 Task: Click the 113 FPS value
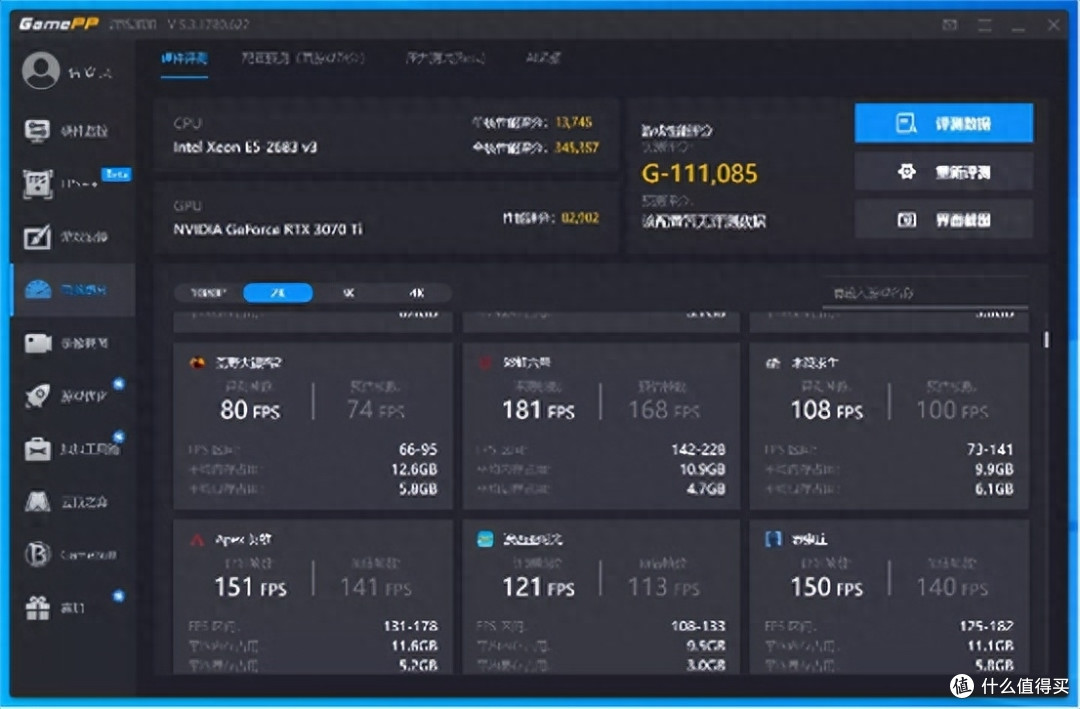664,587
